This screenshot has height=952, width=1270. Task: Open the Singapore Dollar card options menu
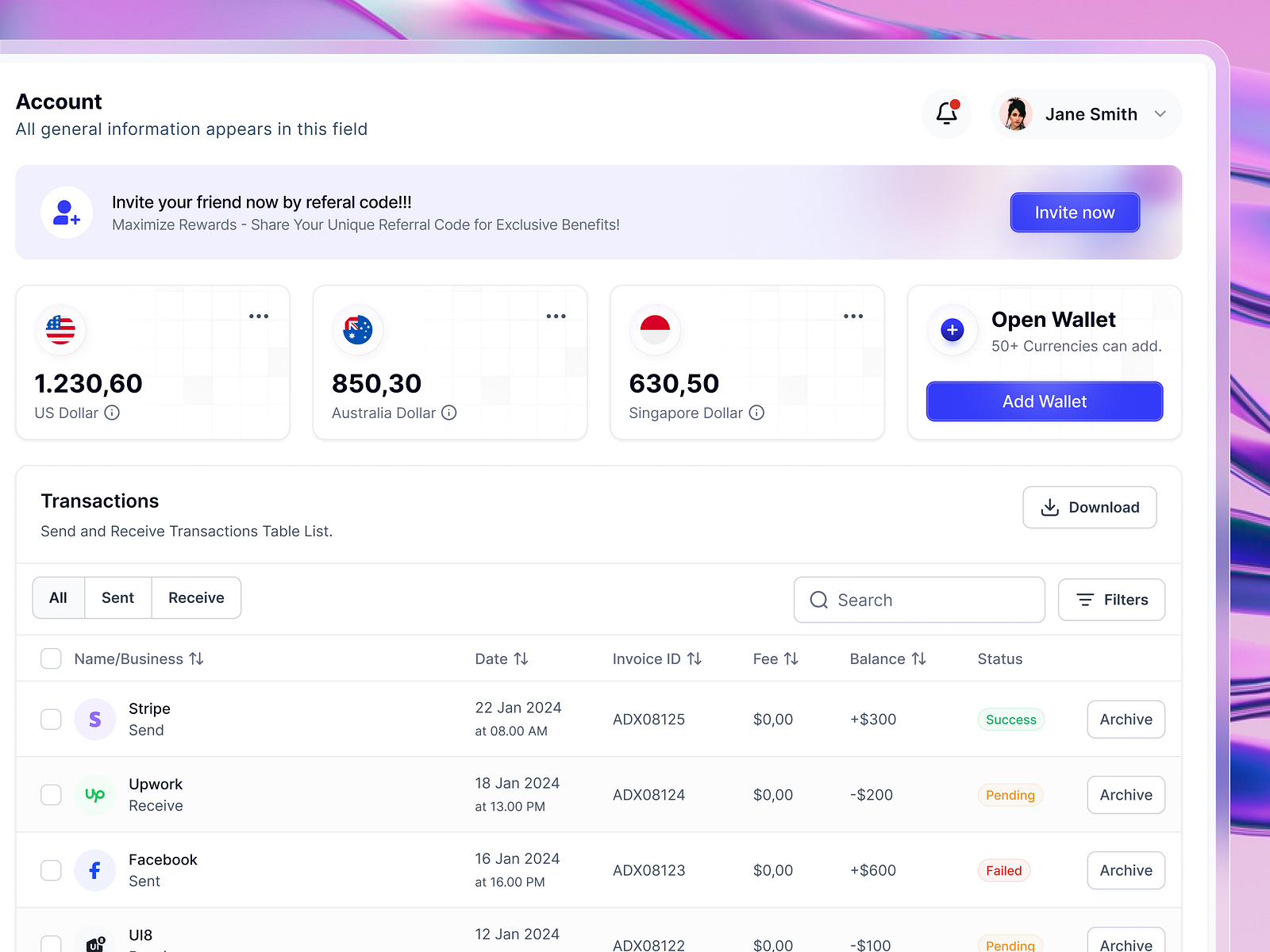point(853,316)
